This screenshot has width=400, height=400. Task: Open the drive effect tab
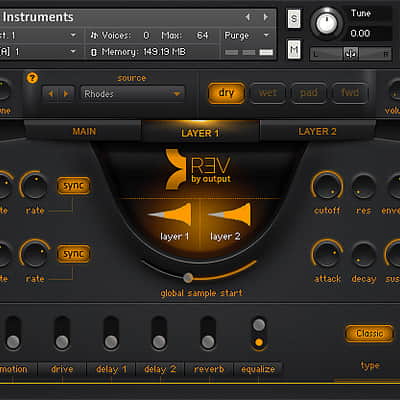[x=62, y=369]
